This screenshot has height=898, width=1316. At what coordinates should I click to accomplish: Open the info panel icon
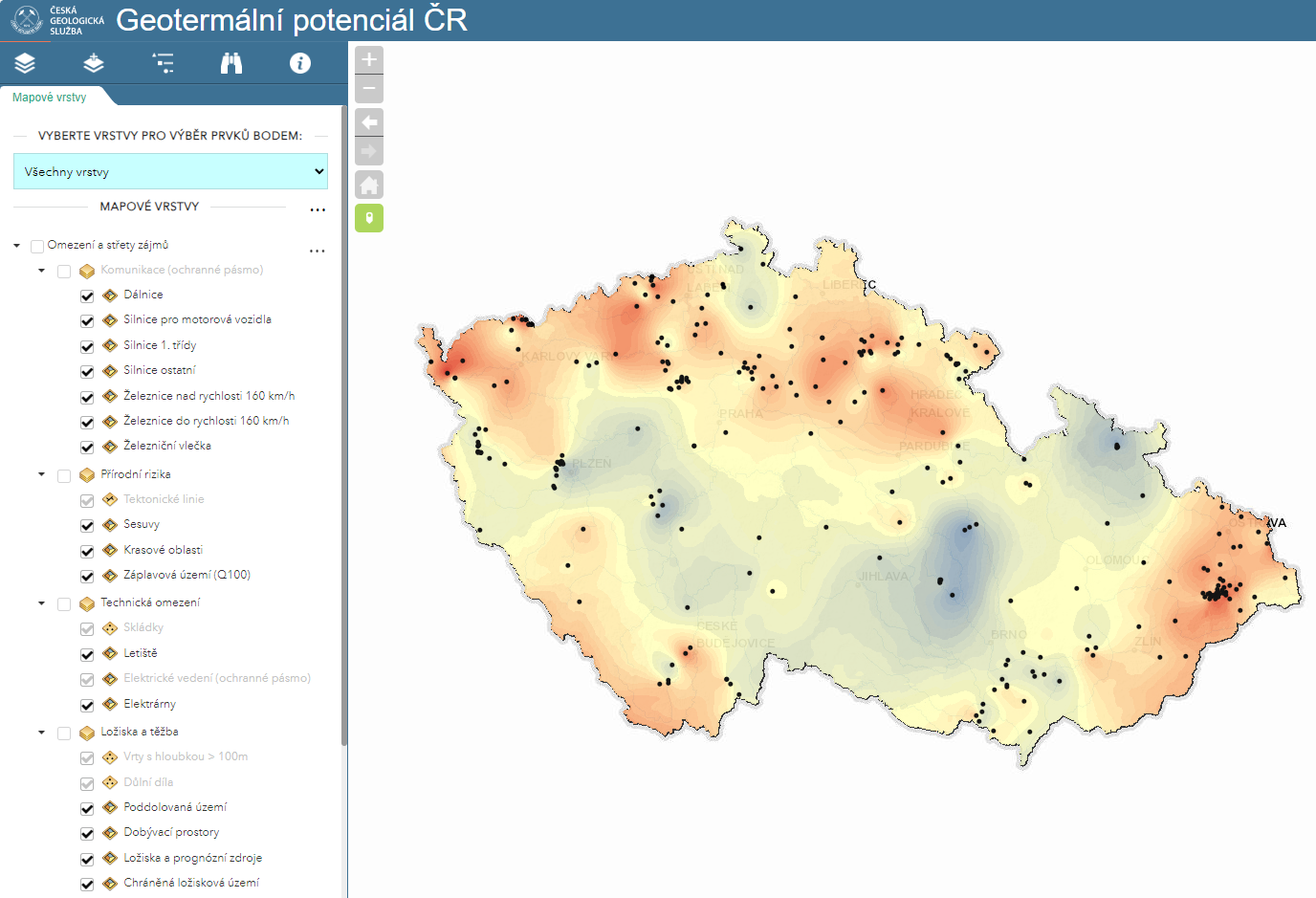pos(300,63)
